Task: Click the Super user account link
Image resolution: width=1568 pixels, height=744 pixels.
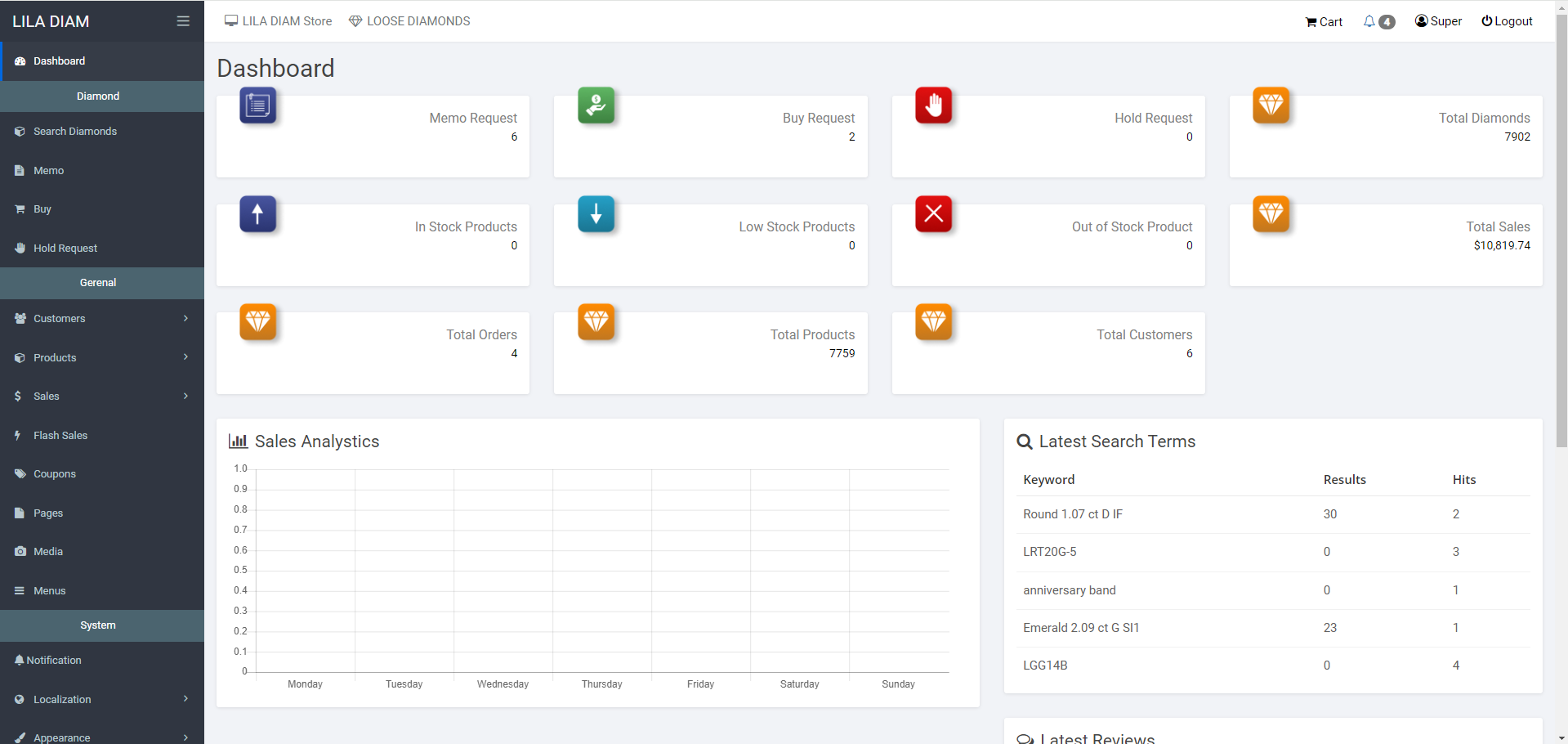Action: tap(1439, 21)
